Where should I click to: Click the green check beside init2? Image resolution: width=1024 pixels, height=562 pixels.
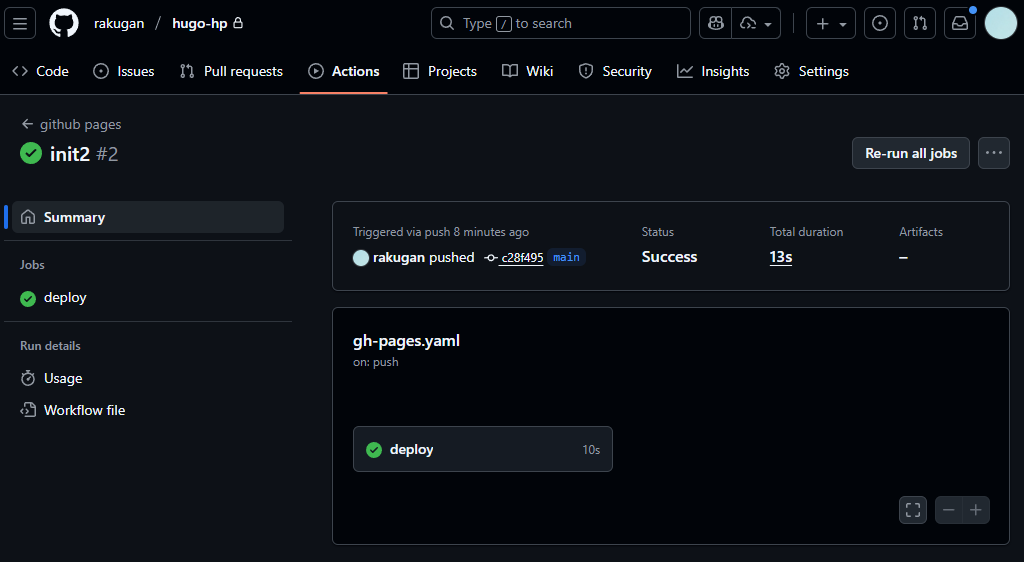[x=31, y=153]
